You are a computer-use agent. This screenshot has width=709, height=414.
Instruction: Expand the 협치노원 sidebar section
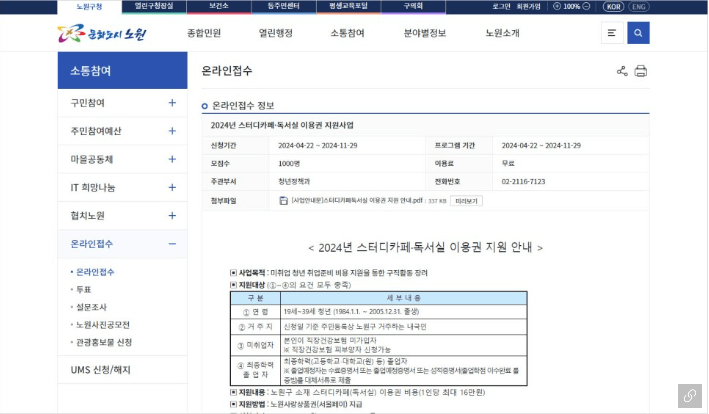click(x=172, y=216)
